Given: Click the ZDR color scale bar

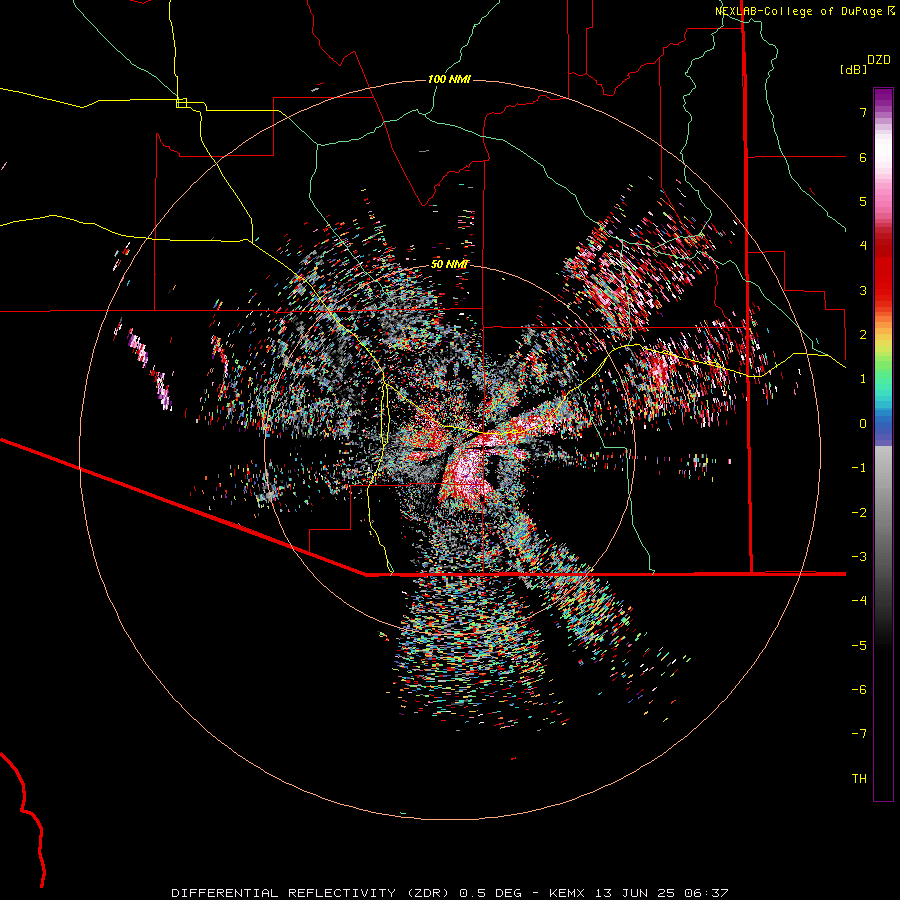Looking at the screenshot, I should coord(883,444).
